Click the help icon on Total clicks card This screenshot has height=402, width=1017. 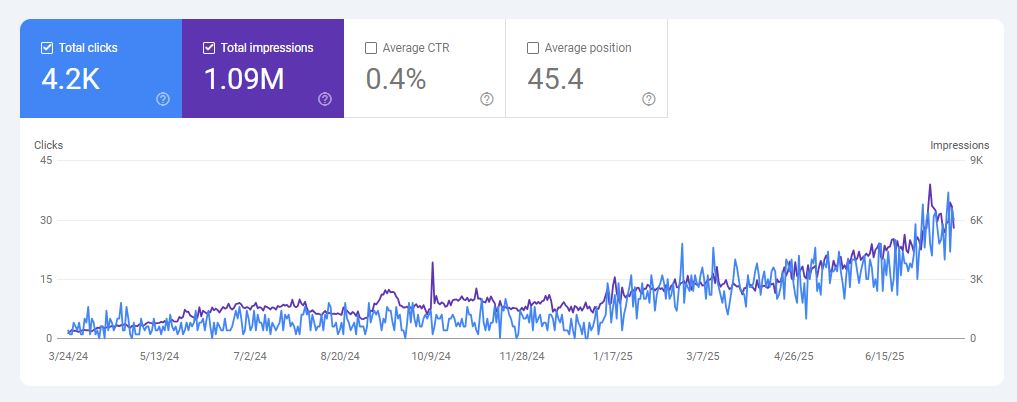click(x=163, y=99)
